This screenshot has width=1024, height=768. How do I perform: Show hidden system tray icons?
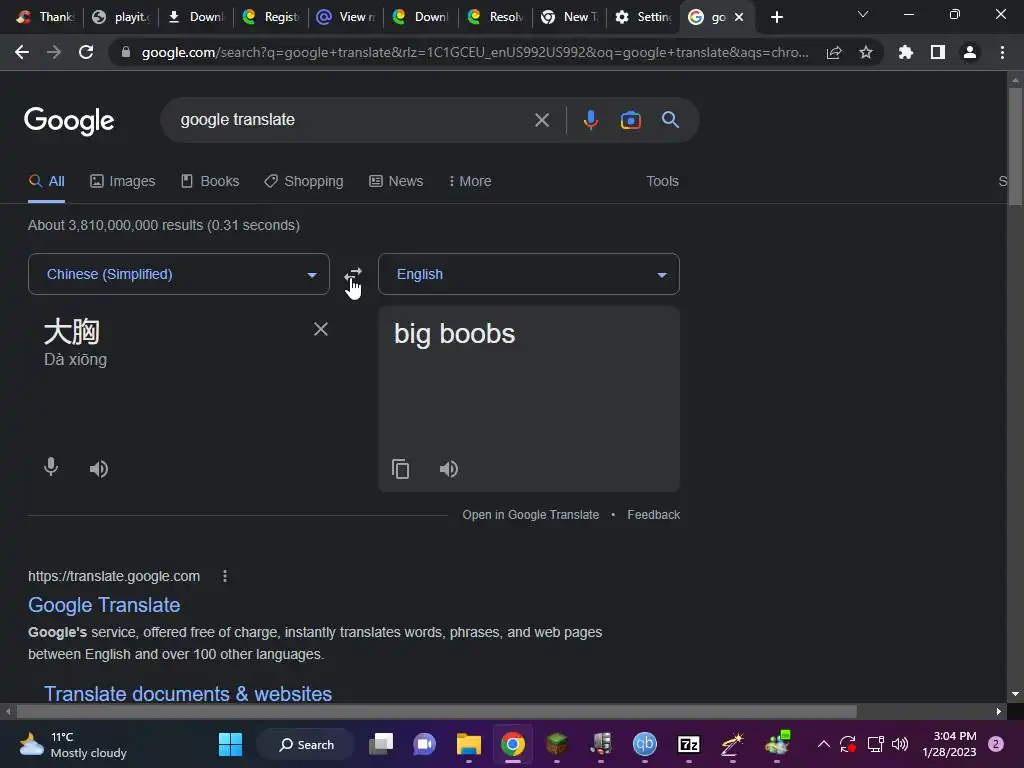[x=824, y=744]
